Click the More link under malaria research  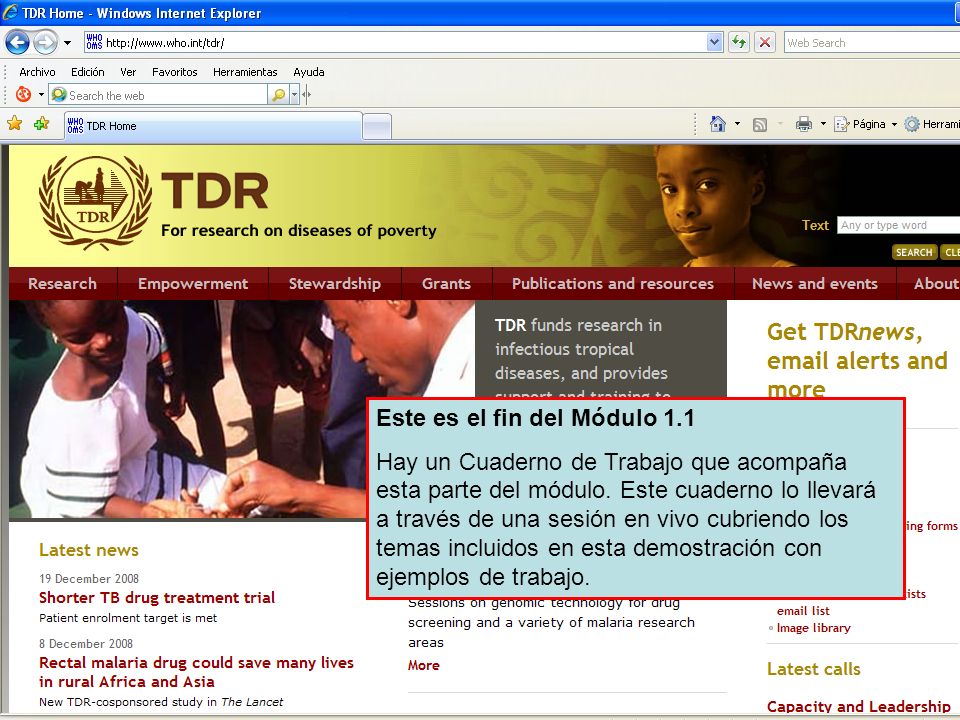[424, 665]
